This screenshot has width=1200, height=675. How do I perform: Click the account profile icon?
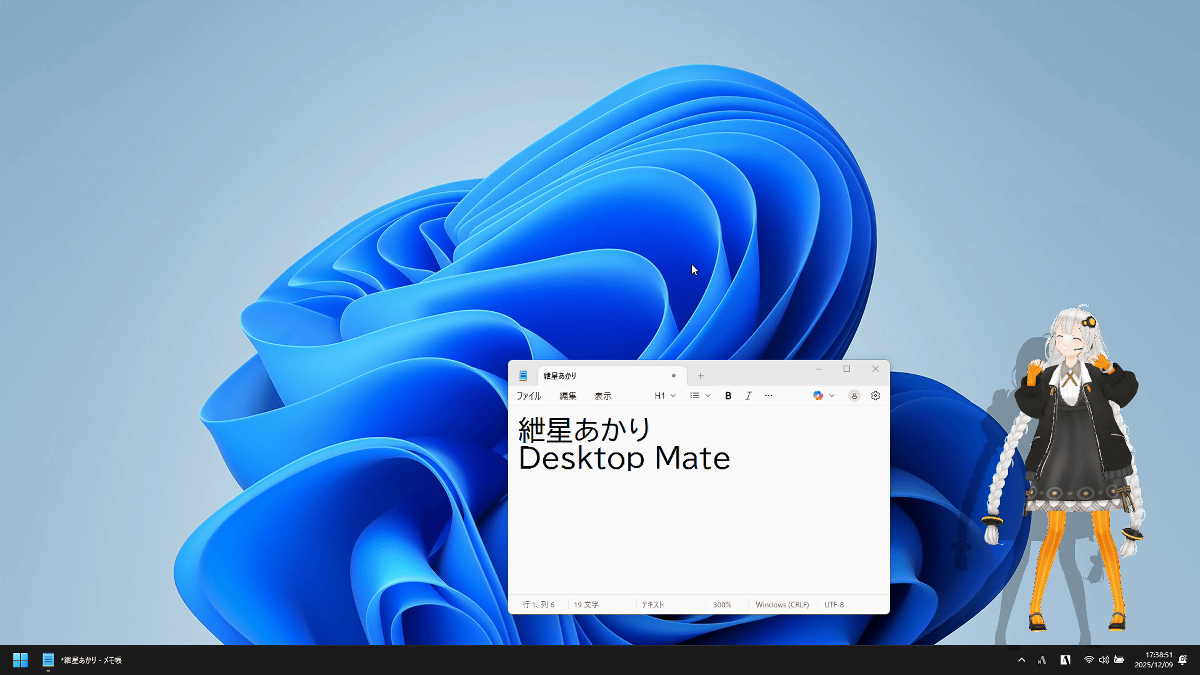tap(854, 396)
